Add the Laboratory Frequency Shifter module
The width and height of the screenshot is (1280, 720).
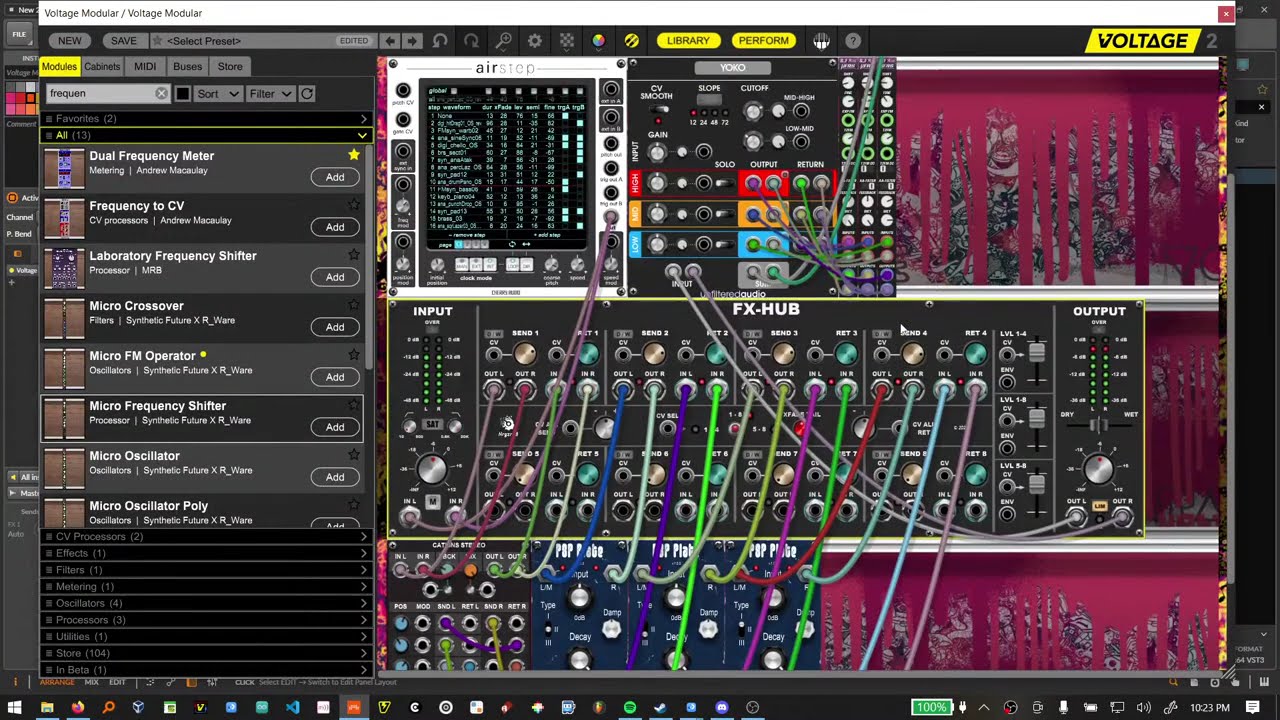coord(335,277)
